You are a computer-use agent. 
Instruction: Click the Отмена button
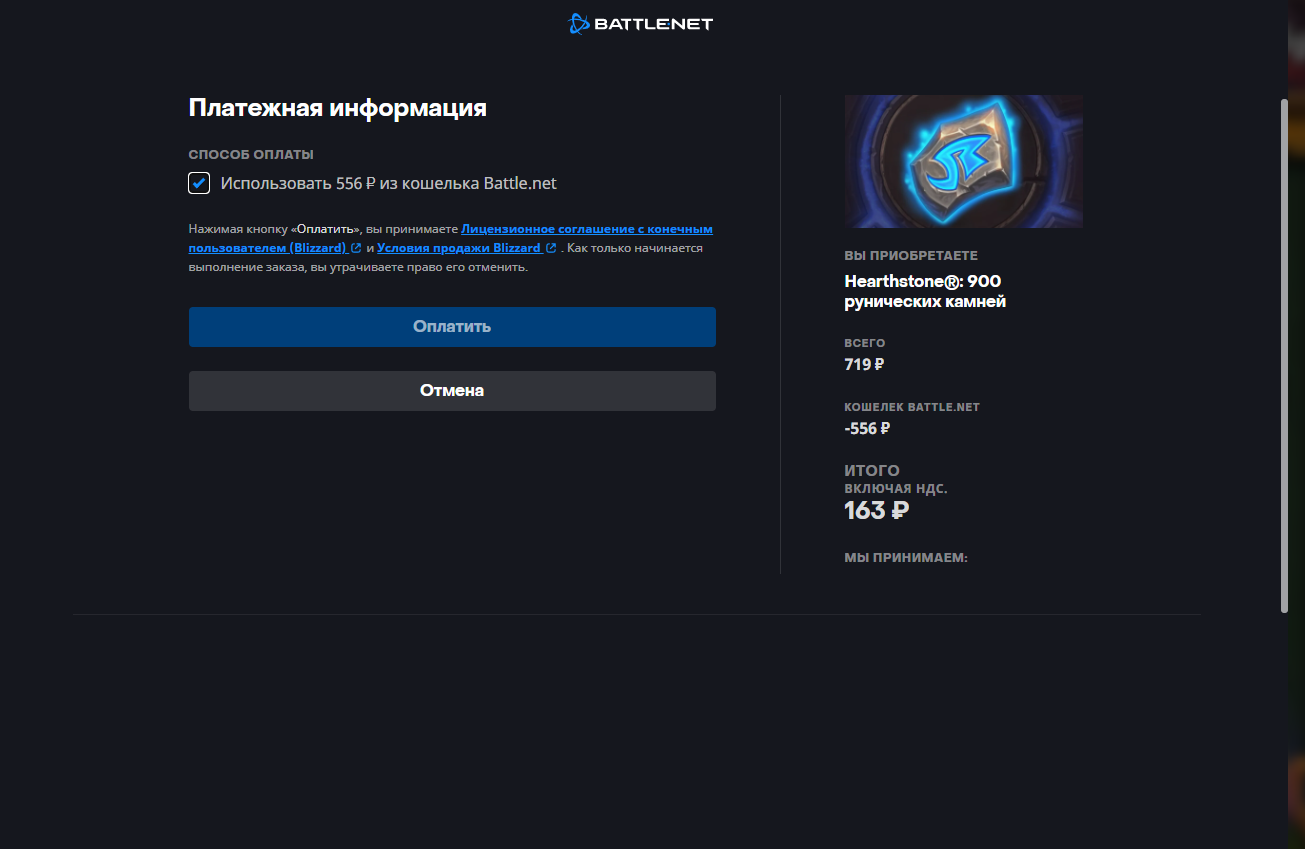[x=452, y=391]
